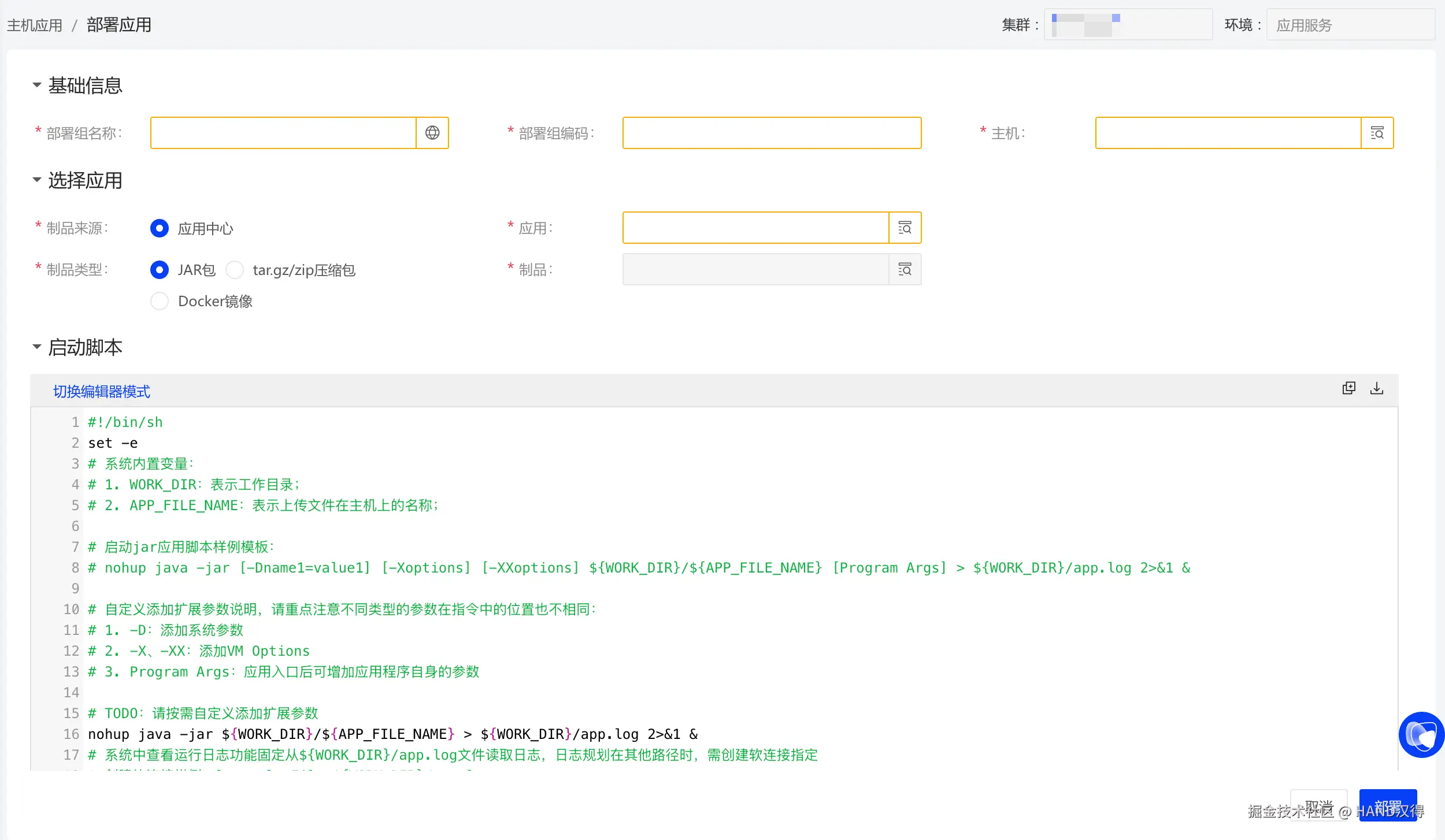
Task: Open the floating blue assistant icon
Action: [x=1421, y=735]
